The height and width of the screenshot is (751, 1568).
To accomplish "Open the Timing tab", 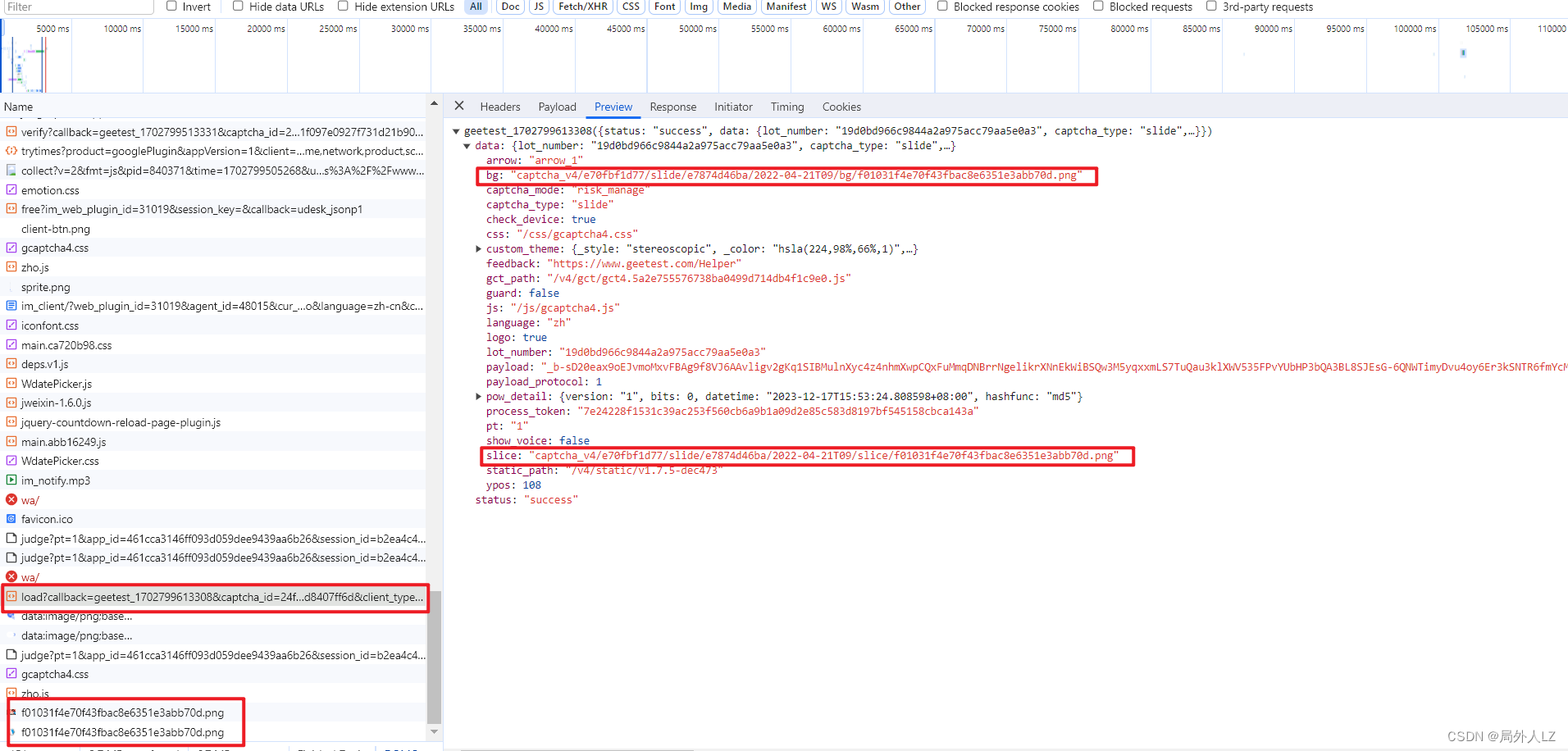I will point(787,107).
